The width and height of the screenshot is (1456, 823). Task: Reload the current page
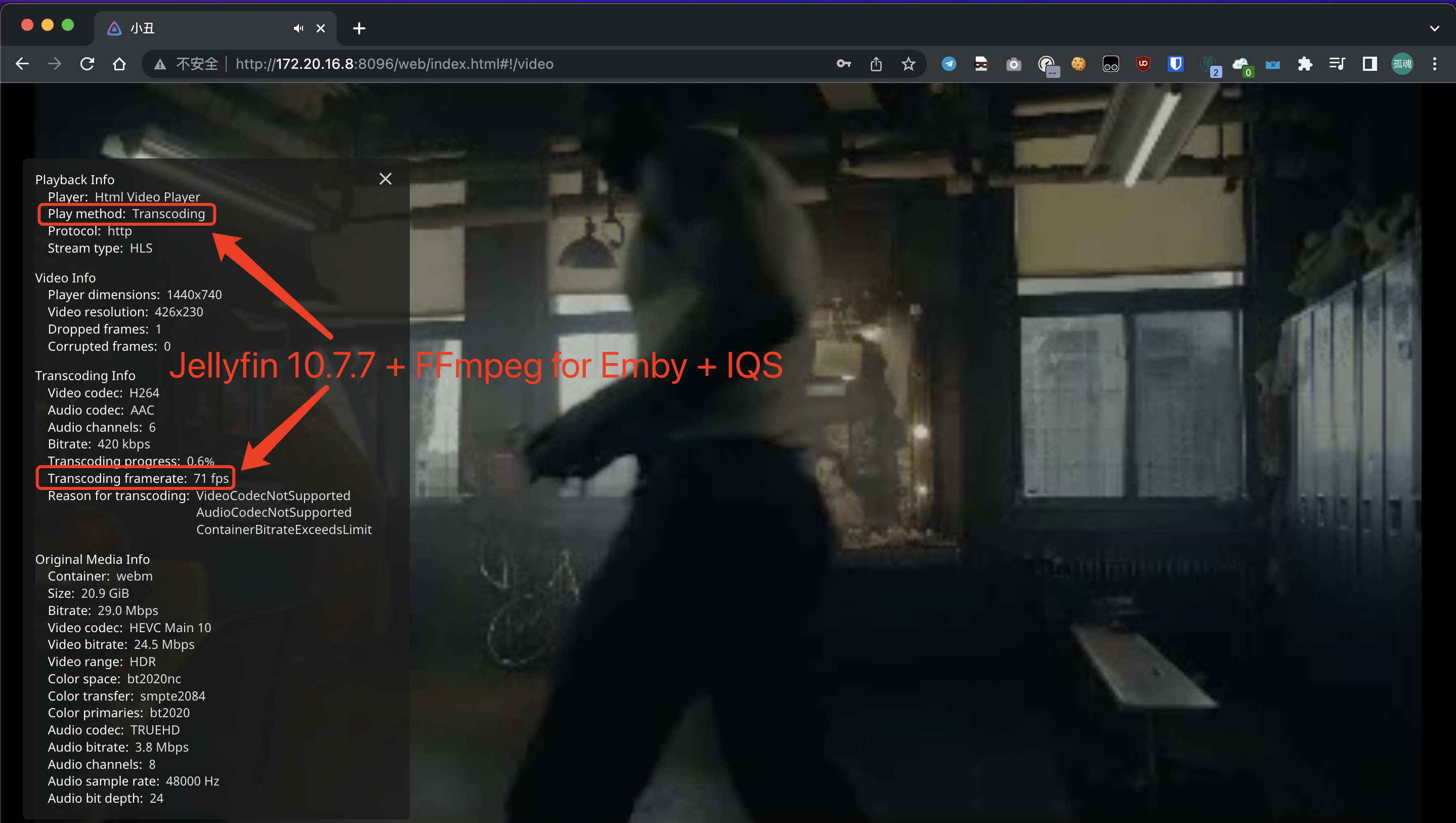(x=87, y=63)
